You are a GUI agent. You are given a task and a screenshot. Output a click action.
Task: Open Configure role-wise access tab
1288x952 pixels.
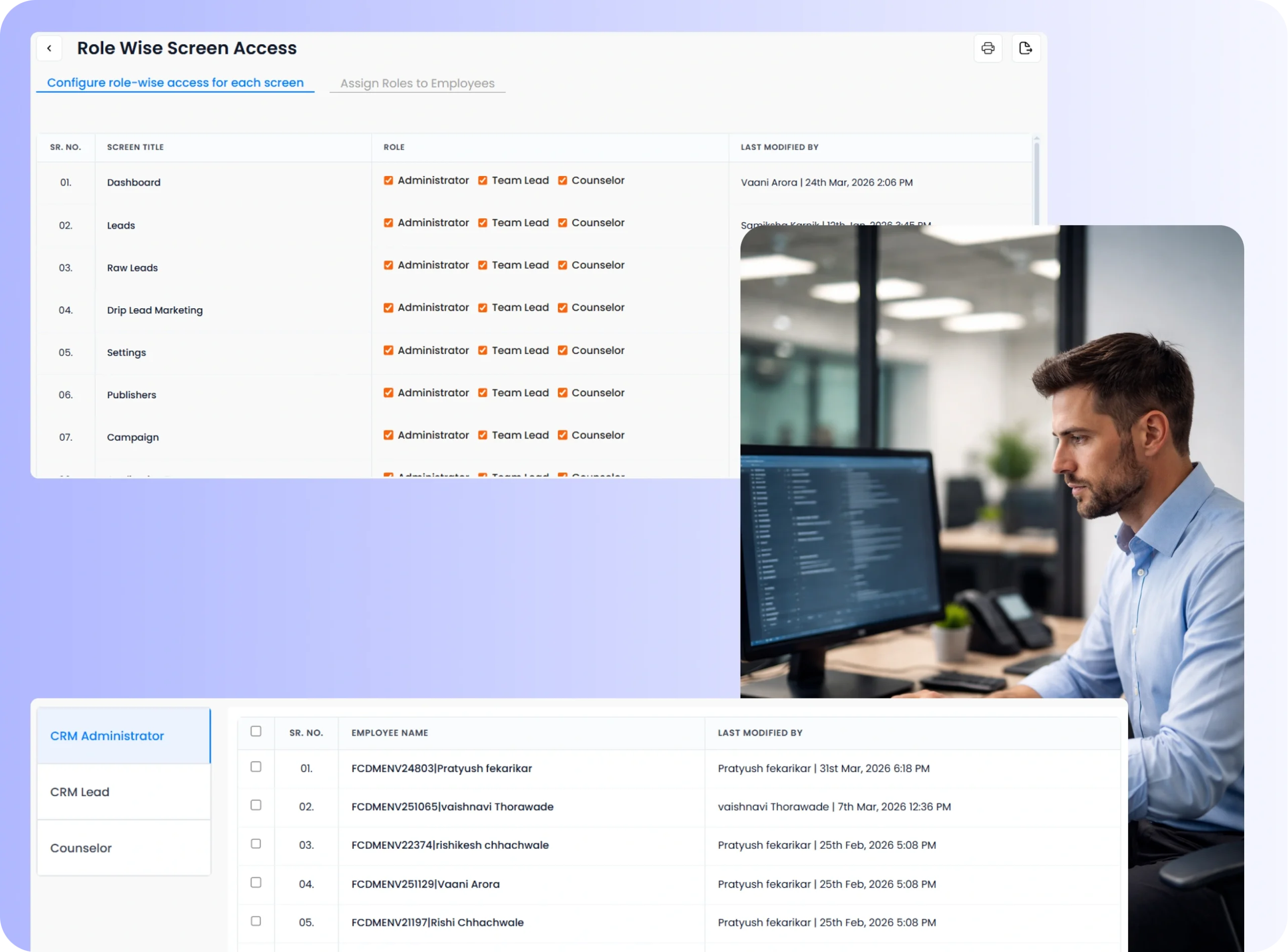point(175,83)
